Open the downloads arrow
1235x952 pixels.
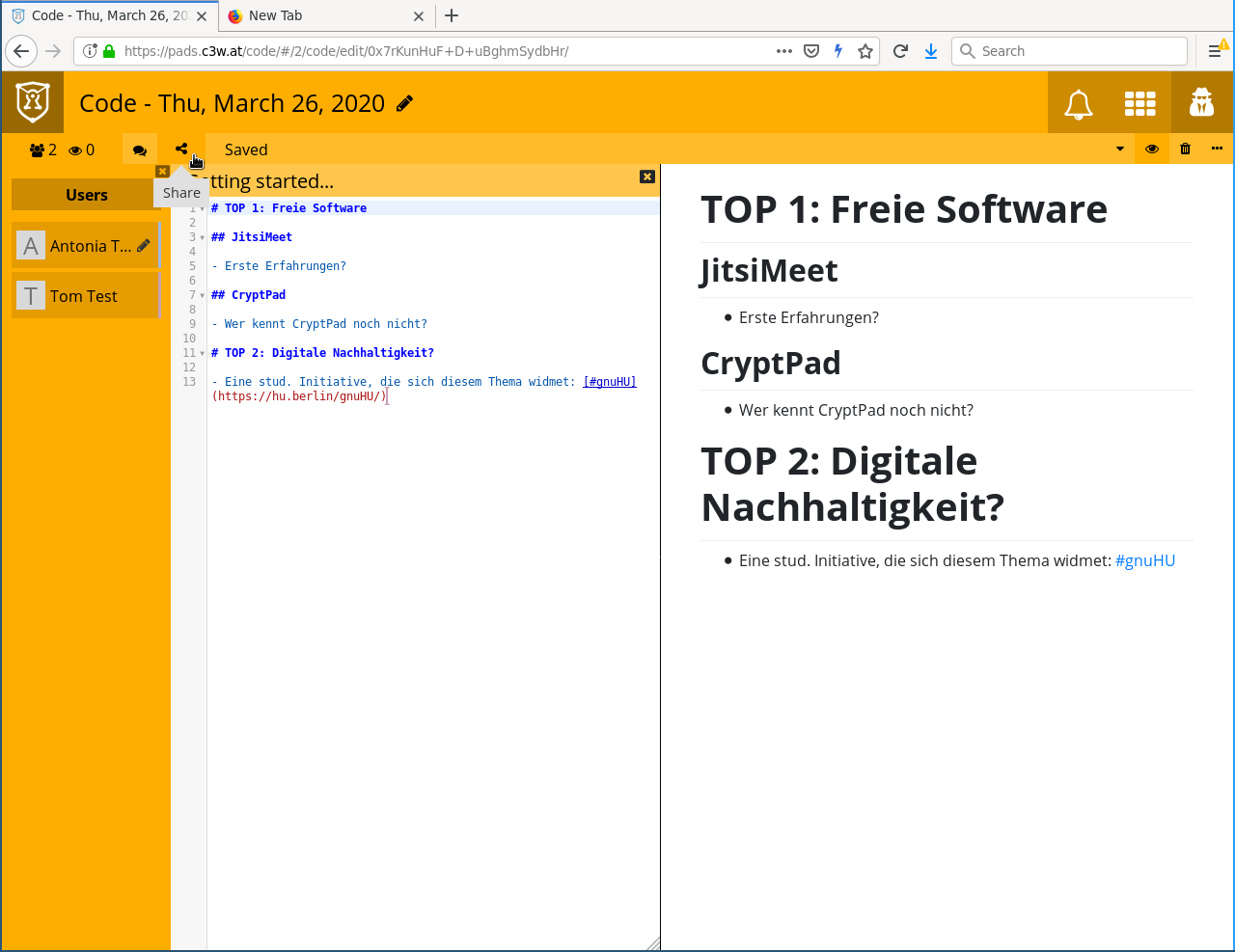tap(931, 51)
